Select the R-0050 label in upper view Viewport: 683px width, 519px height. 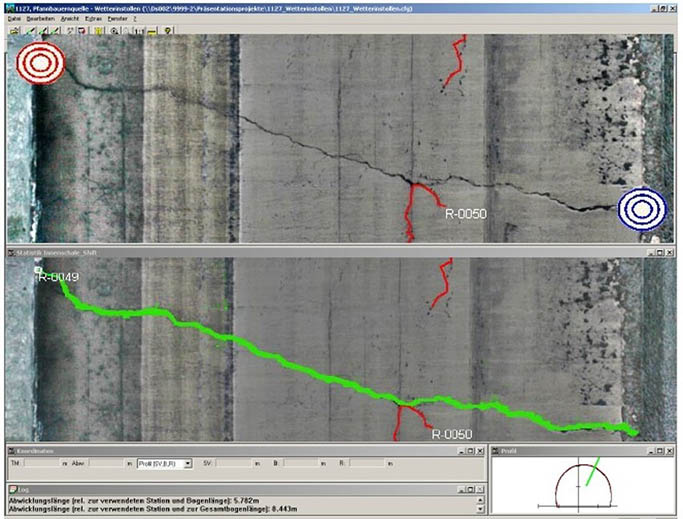click(x=465, y=213)
